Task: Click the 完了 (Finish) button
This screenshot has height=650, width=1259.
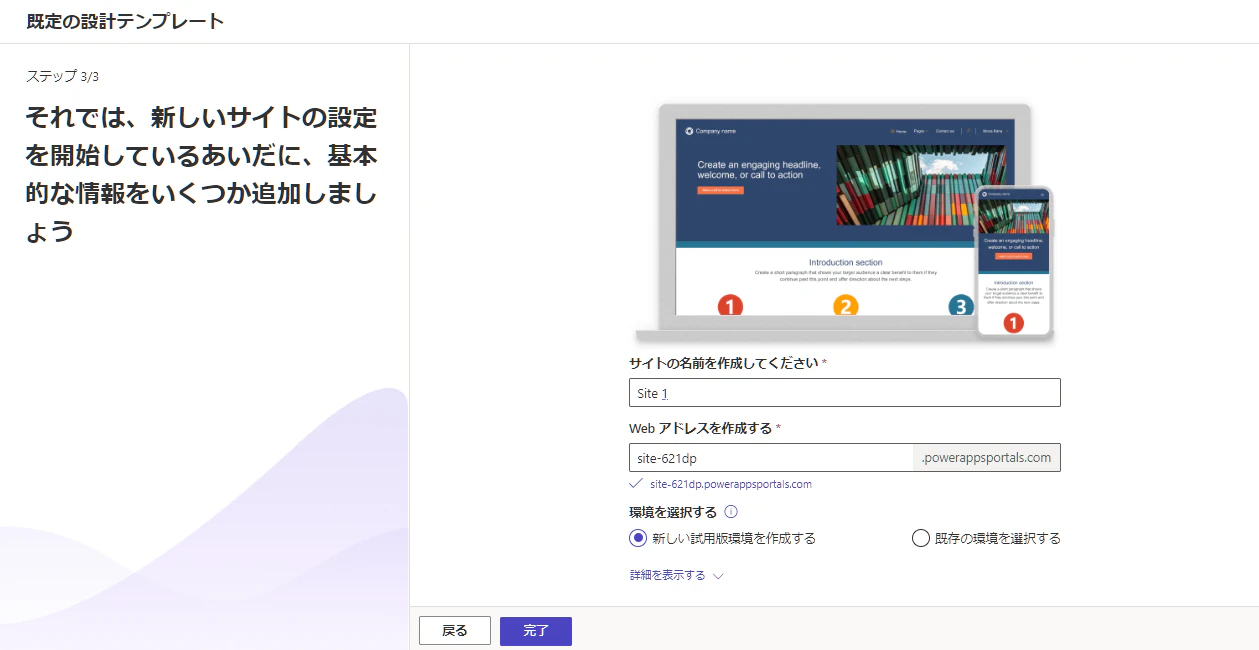Action: click(x=536, y=631)
